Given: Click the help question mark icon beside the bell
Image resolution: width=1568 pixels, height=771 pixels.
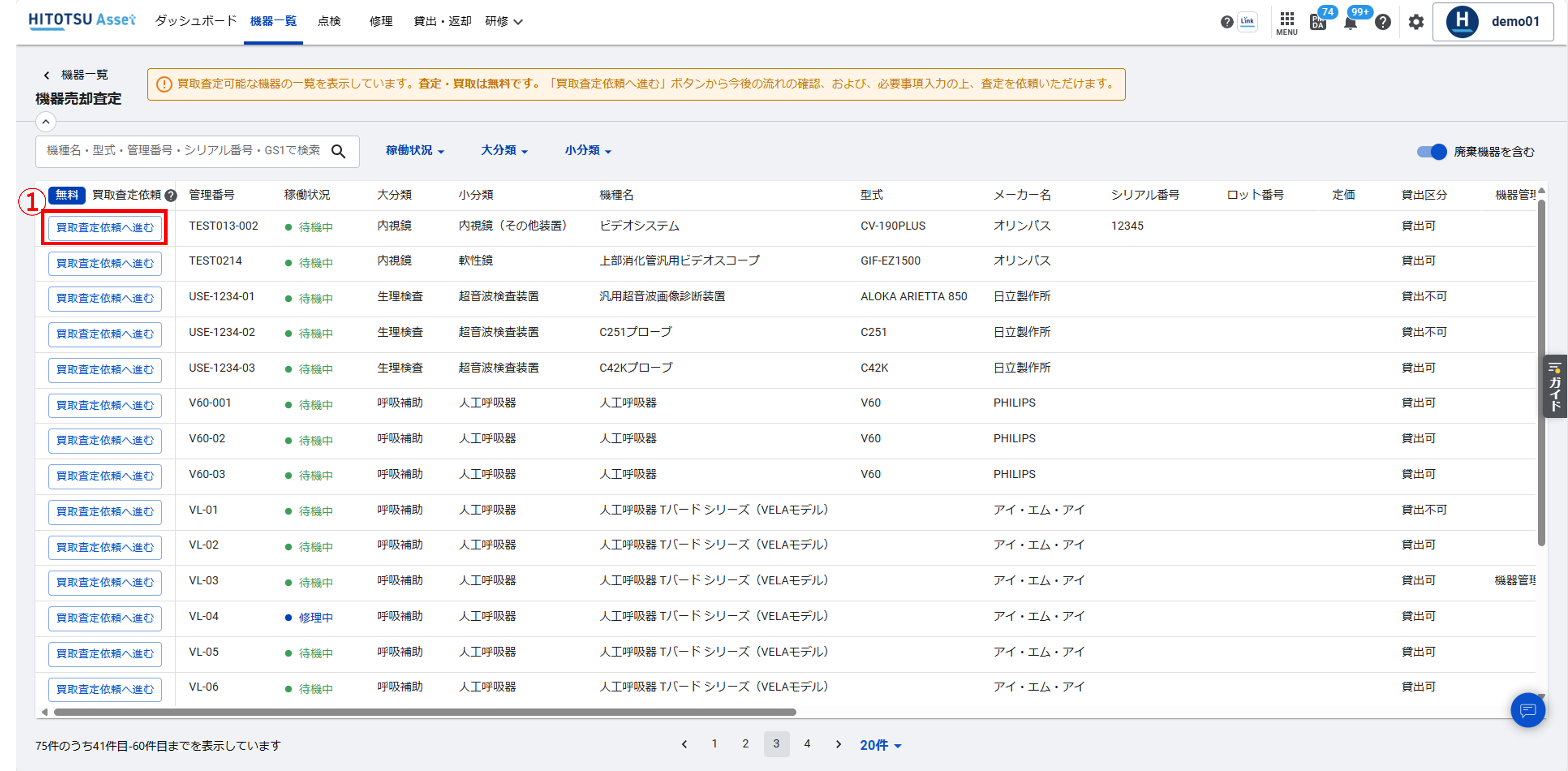Looking at the screenshot, I should pyautogui.click(x=1382, y=23).
